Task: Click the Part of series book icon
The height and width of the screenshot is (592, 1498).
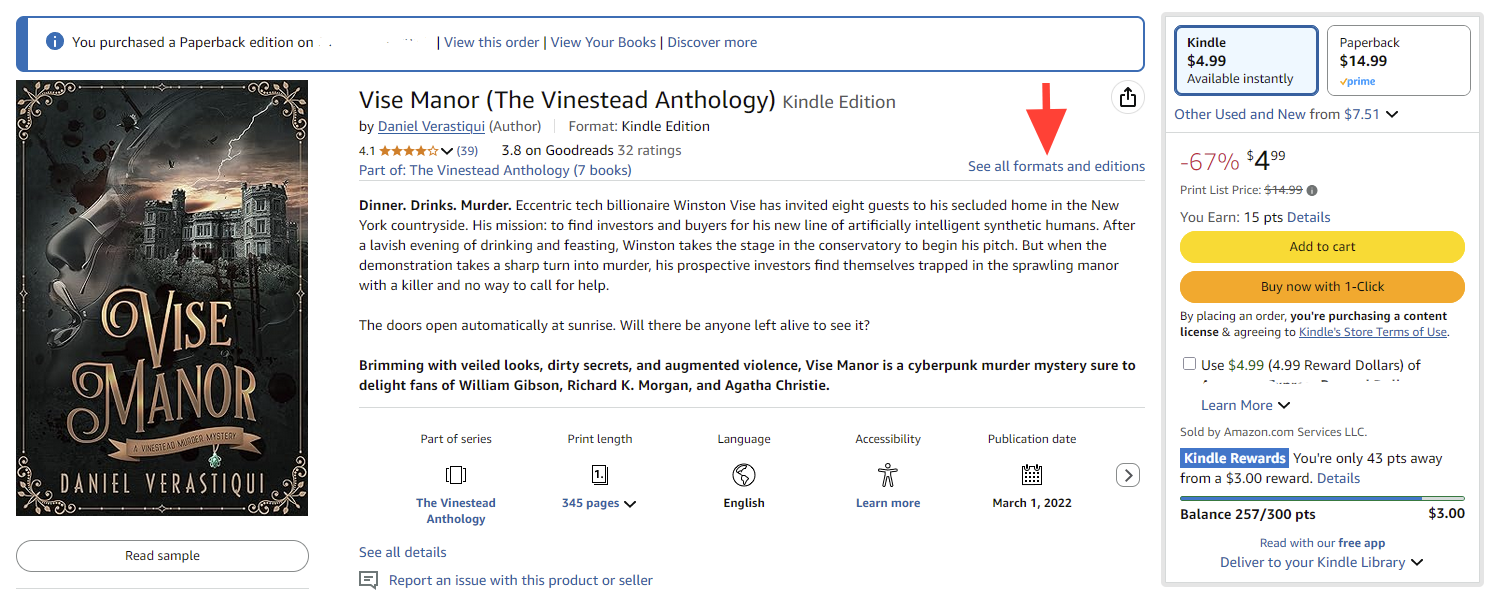Action: point(456,474)
